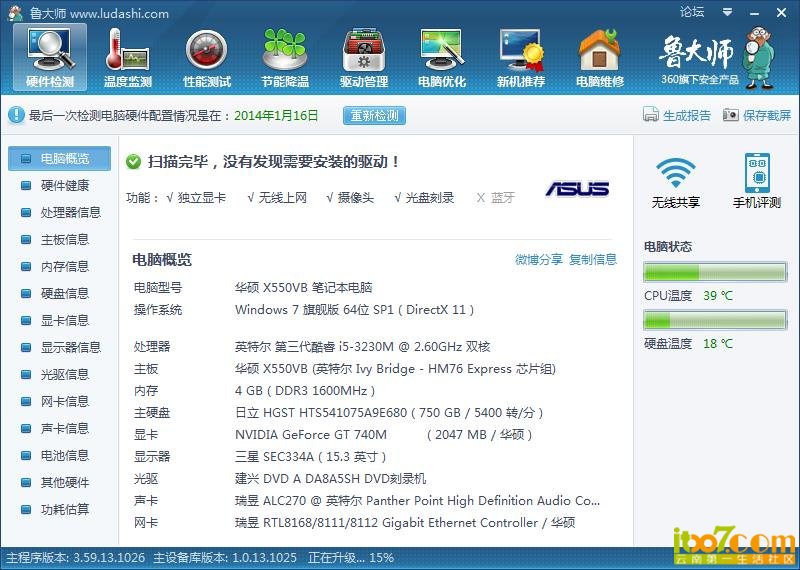Open 驱动管理 driver management
The width and height of the screenshot is (800, 570).
tap(364, 58)
